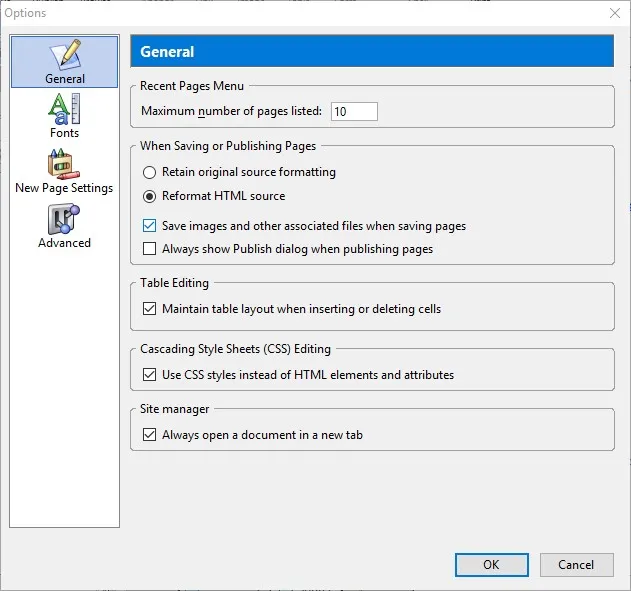Select the General pencil-and-paper icon
Image resolution: width=631 pixels, height=591 pixels.
click(x=65, y=54)
